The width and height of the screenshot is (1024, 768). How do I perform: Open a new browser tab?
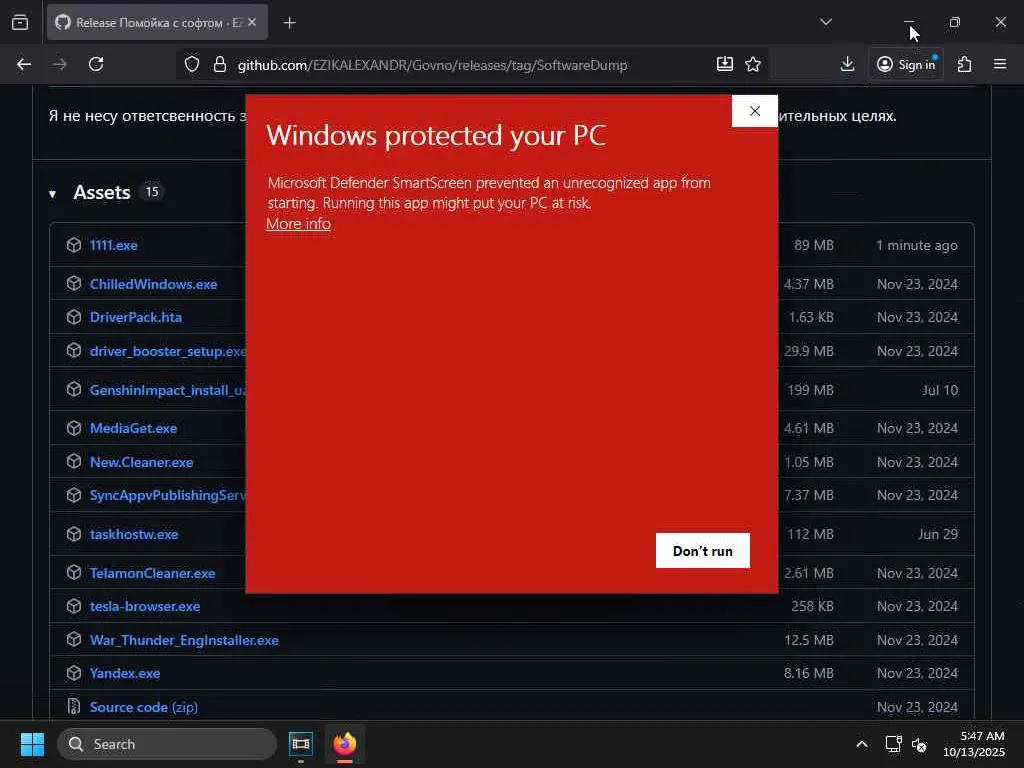[289, 22]
